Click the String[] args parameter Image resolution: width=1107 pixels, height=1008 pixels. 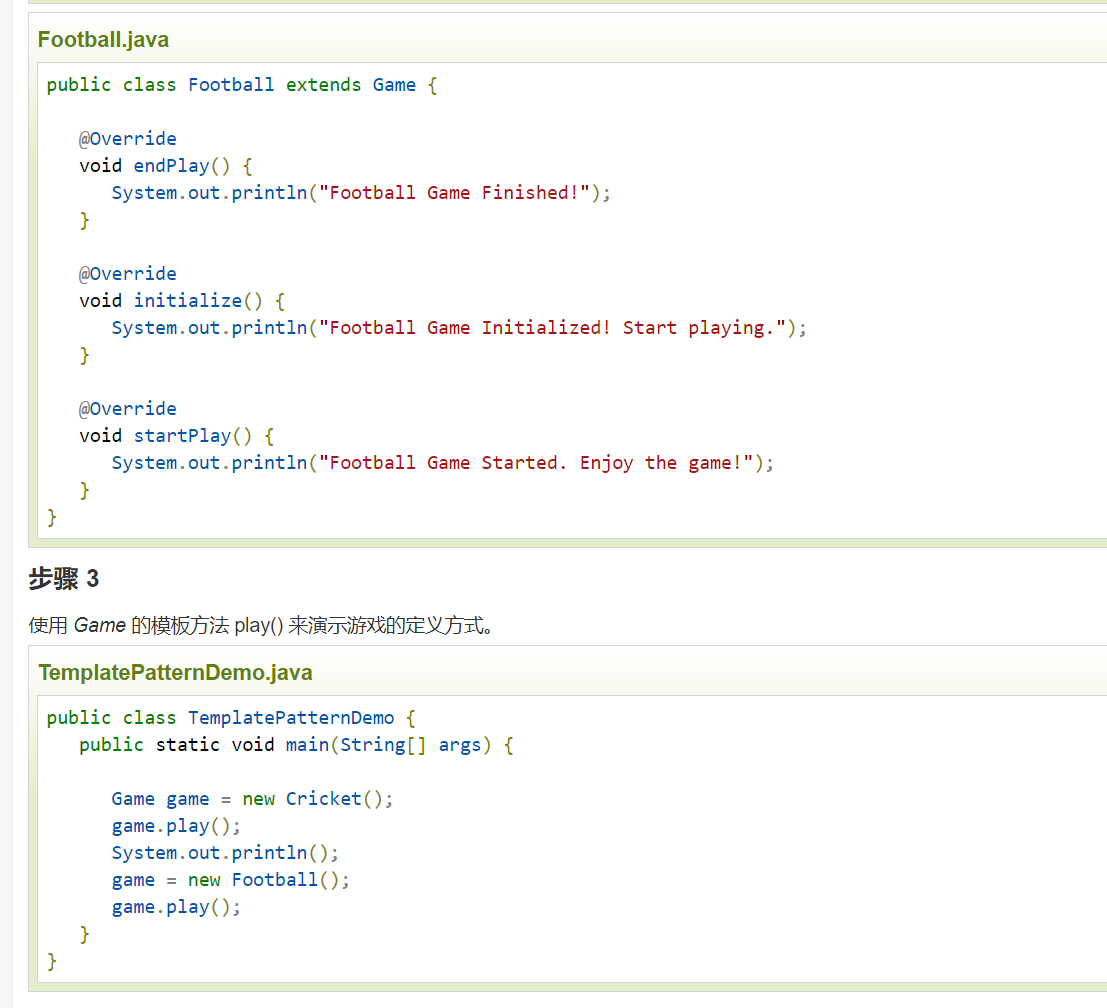pos(410,745)
